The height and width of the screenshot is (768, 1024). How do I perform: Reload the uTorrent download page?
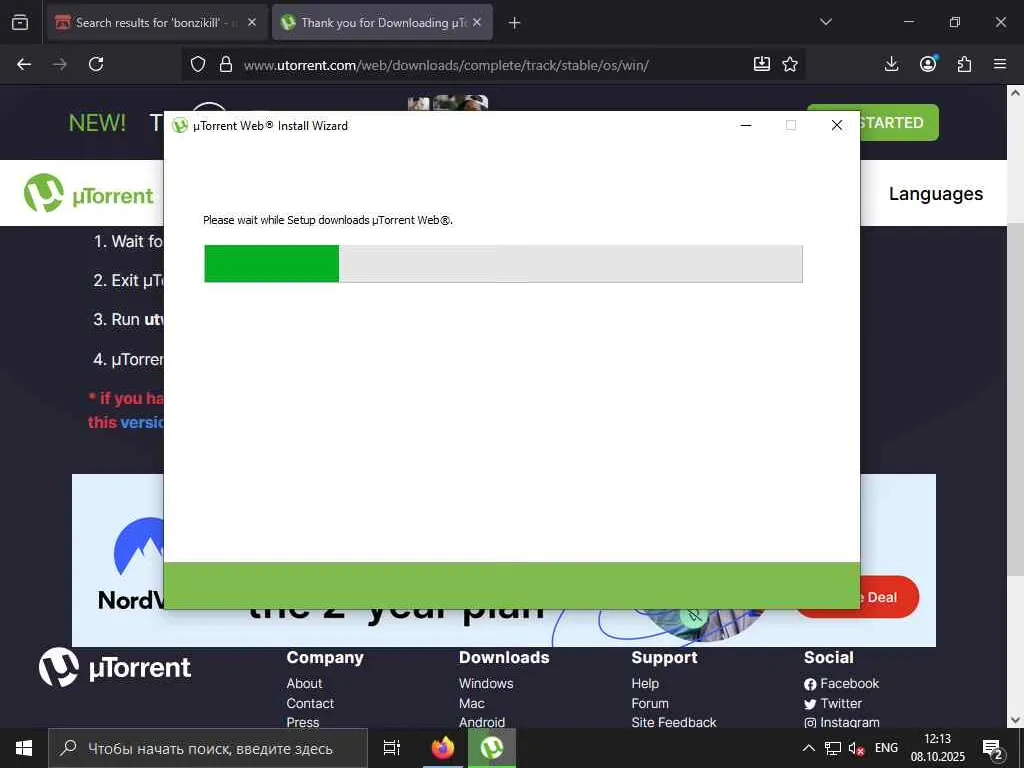[96, 64]
